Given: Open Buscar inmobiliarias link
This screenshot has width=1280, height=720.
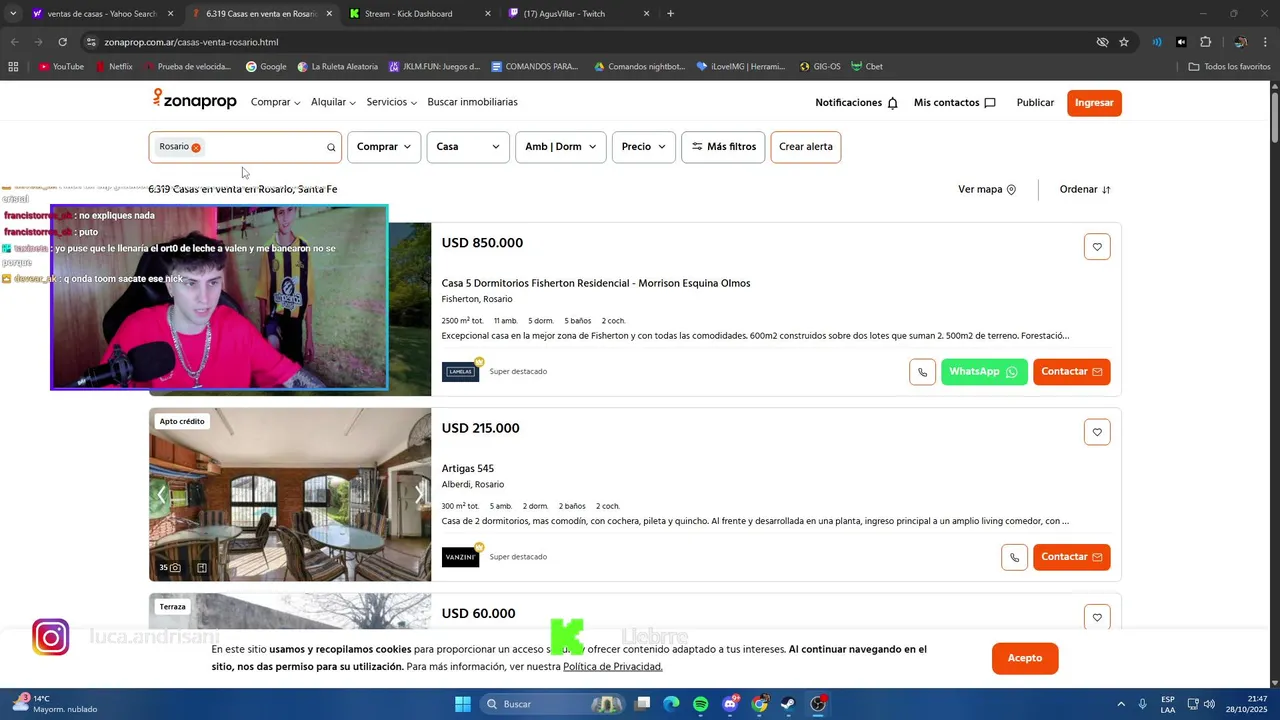Looking at the screenshot, I should pos(472,102).
